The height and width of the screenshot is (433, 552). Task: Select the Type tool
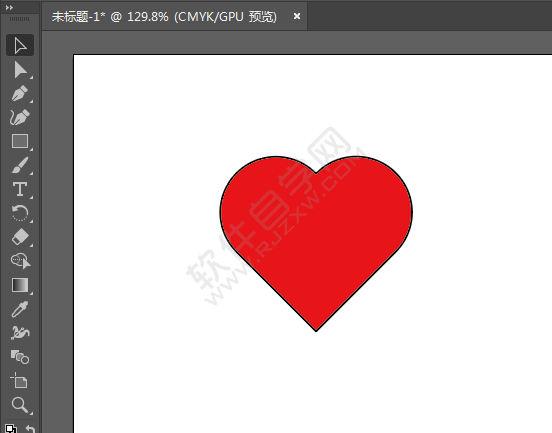tap(20, 189)
